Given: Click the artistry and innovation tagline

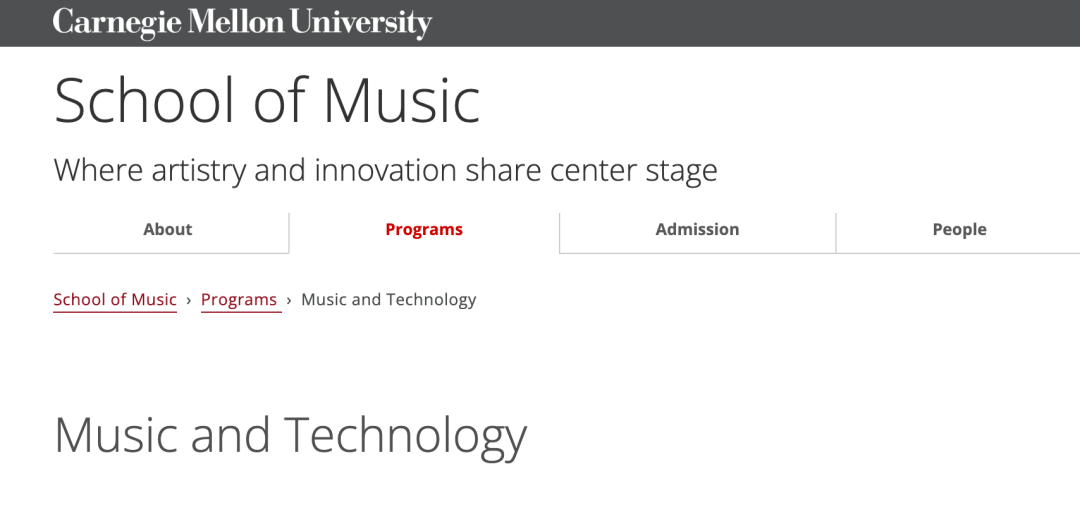Looking at the screenshot, I should tap(385, 170).
